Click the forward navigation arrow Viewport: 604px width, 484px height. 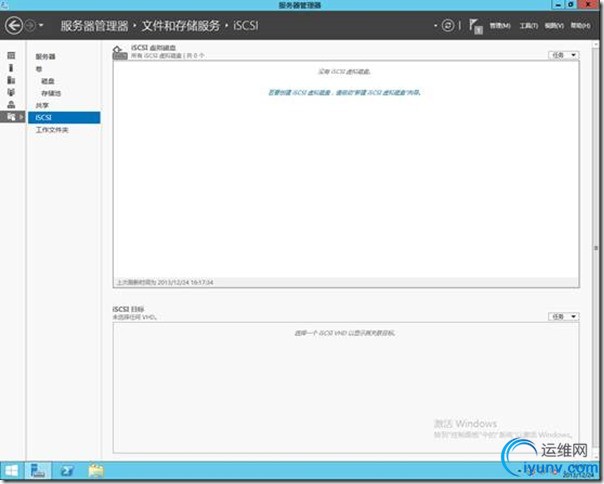(30, 26)
